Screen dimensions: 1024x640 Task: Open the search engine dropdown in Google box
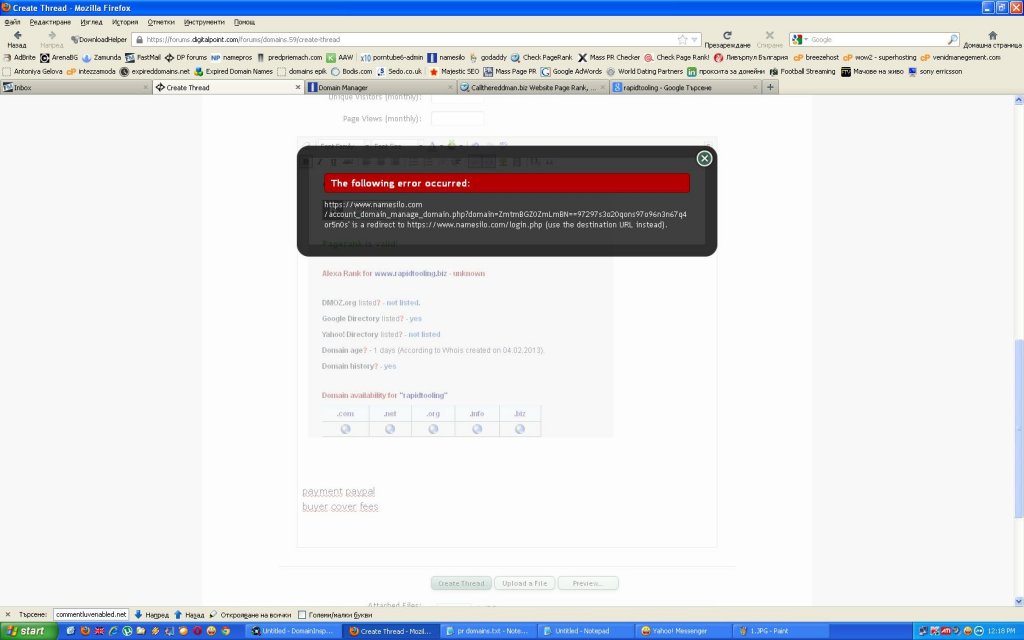(800, 40)
